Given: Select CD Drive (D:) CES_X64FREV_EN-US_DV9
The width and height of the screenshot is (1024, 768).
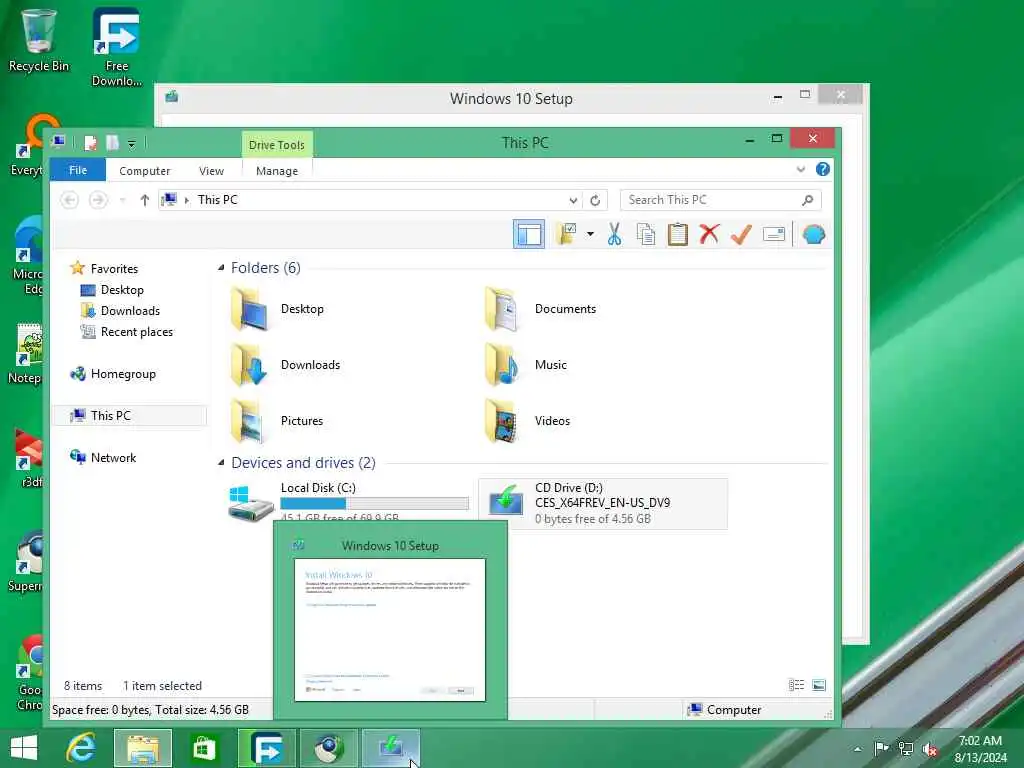Looking at the screenshot, I should (x=603, y=504).
